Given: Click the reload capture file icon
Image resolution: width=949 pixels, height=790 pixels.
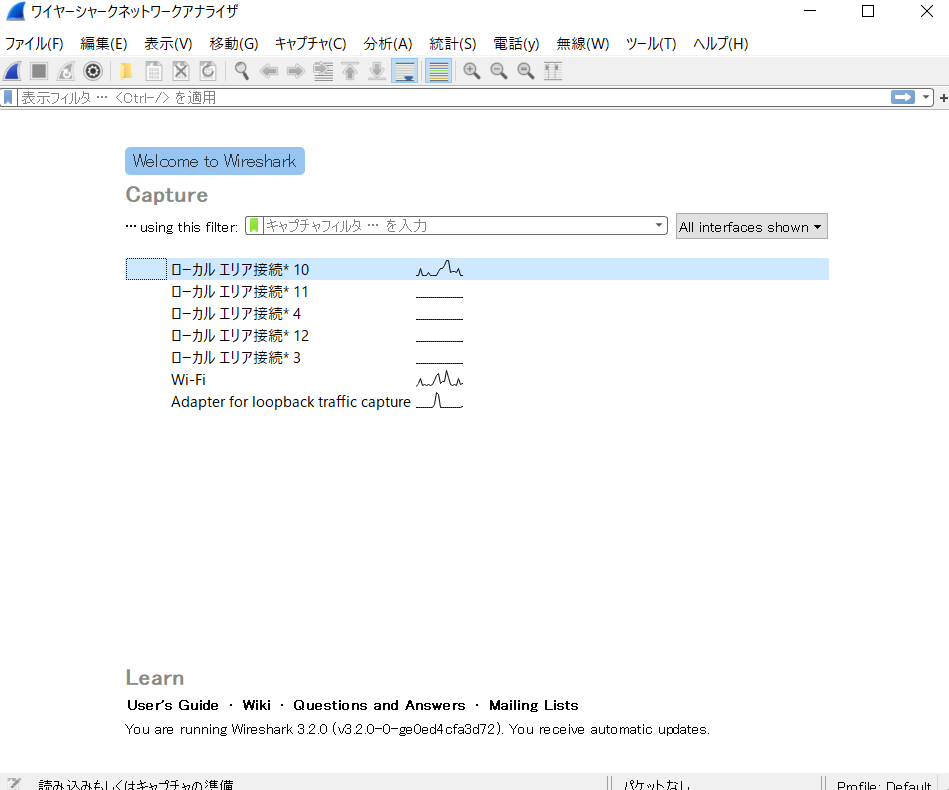Looking at the screenshot, I should (208, 71).
